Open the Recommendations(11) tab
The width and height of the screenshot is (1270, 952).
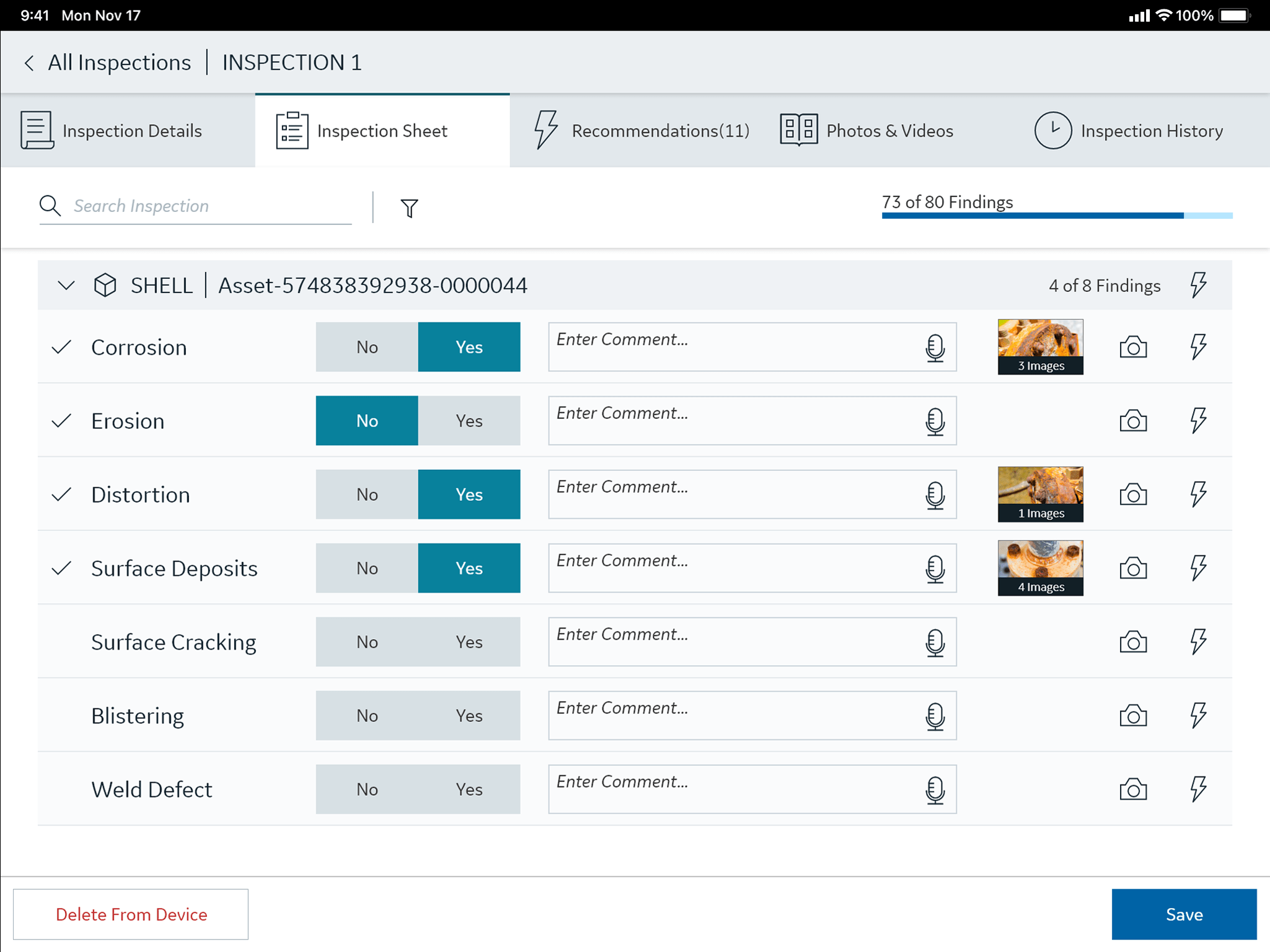point(642,131)
